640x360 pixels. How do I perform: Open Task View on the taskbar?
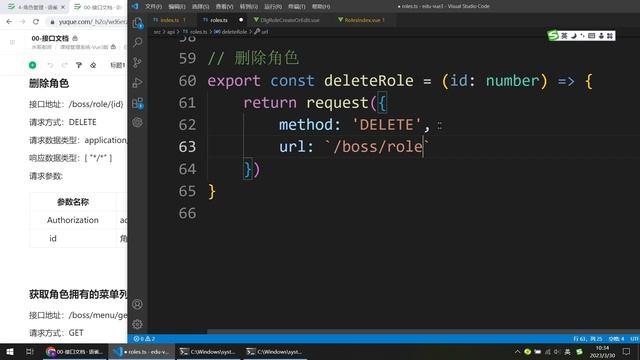(29, 351)
